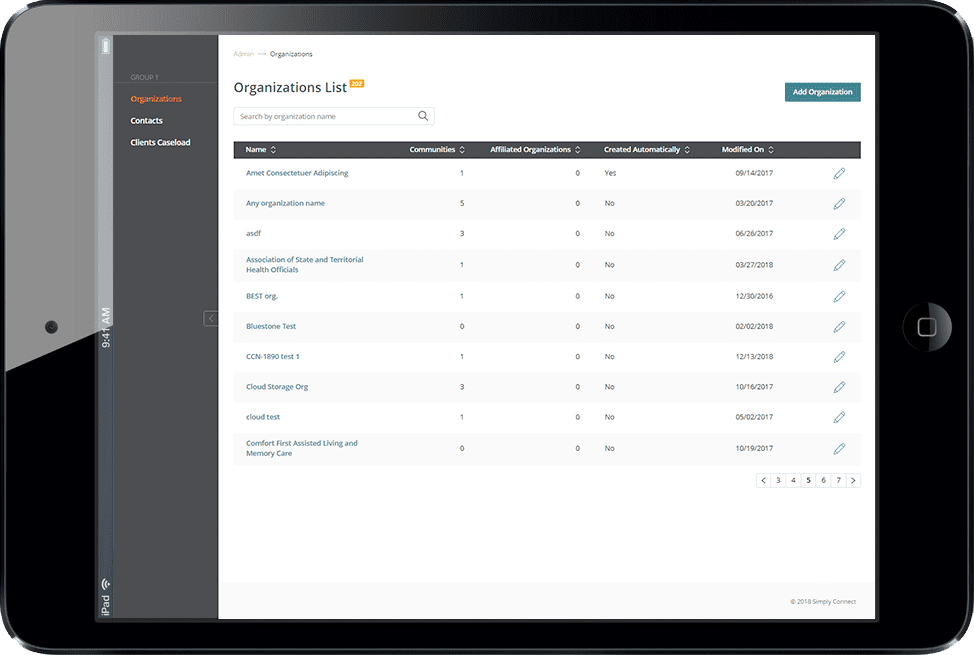The width and height of the screenshot is (974, 655).
Task: Edit CCN-1890 test 1 via pencil icon
Action: [x=839, y=357]
